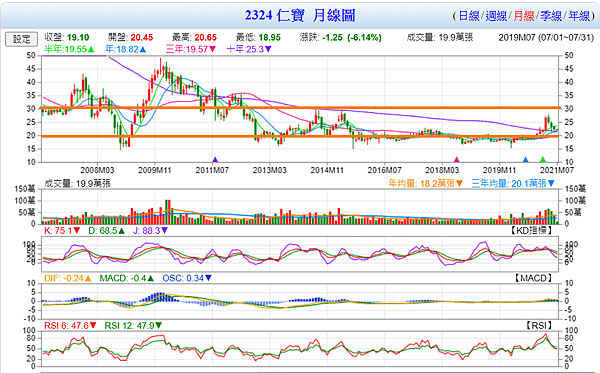Click the 半年 19.55 green up-arrow indicator
Viewport: 600px width, 373px height.
click(91, 49)
